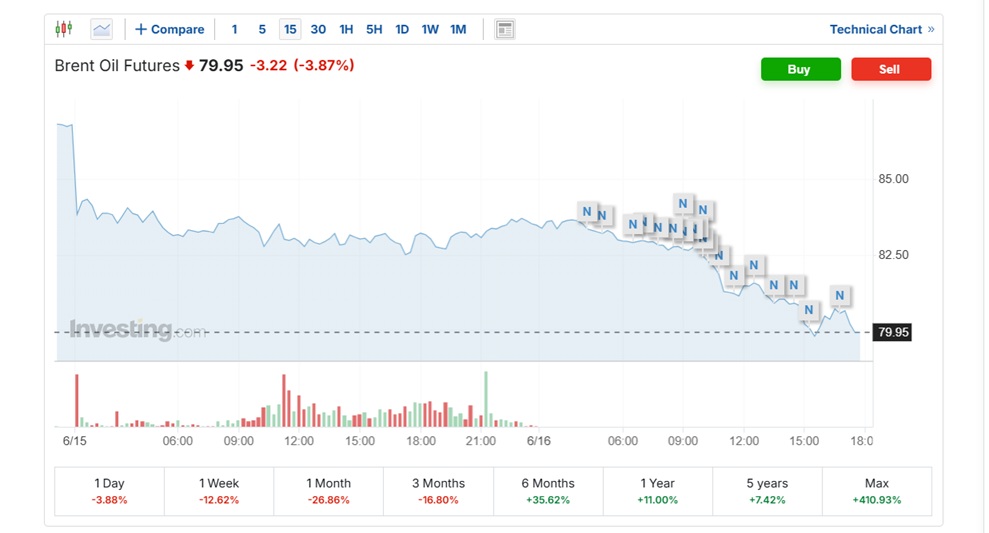Click the 6/16 date axis label

[539, 441]
